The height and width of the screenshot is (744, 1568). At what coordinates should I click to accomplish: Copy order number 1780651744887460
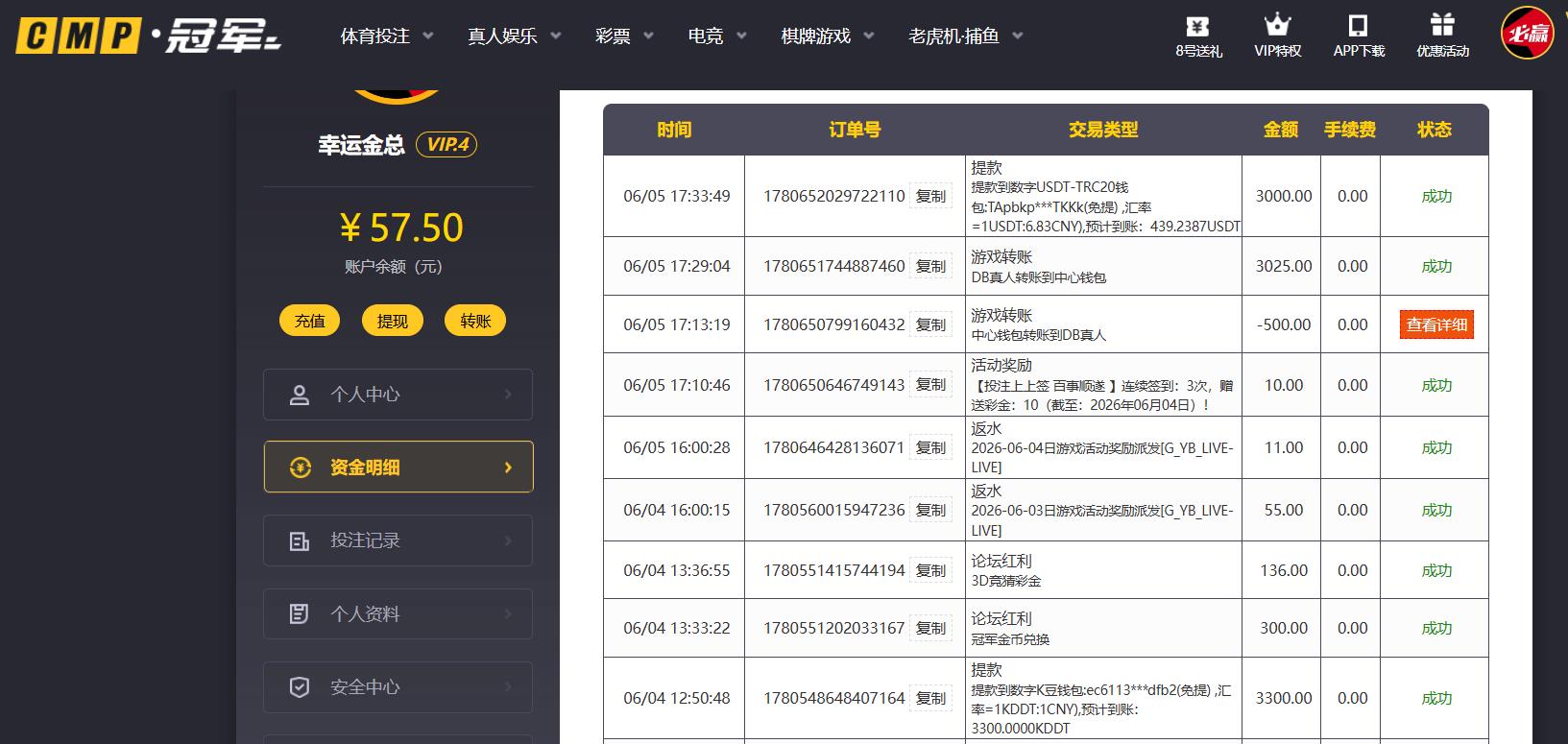[930, 266]
